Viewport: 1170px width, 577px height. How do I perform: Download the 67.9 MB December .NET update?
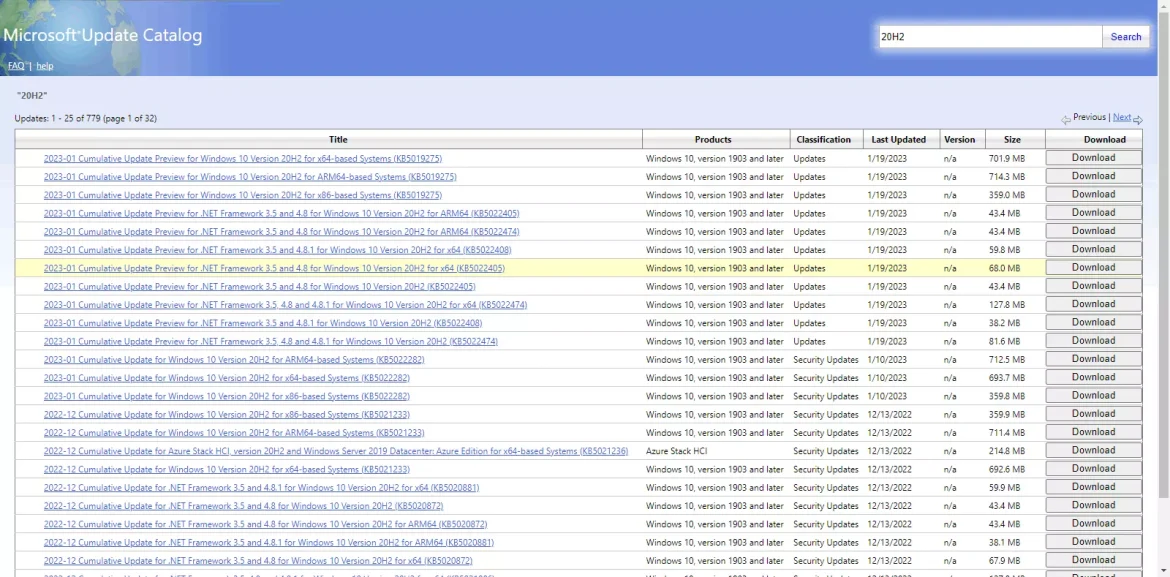coord(1093,561)
